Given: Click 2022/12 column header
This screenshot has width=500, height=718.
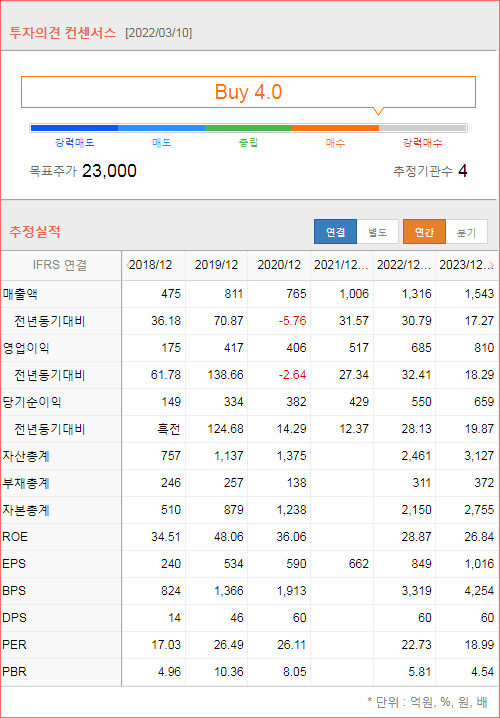Looking at the screenshot, I should 404,265.
